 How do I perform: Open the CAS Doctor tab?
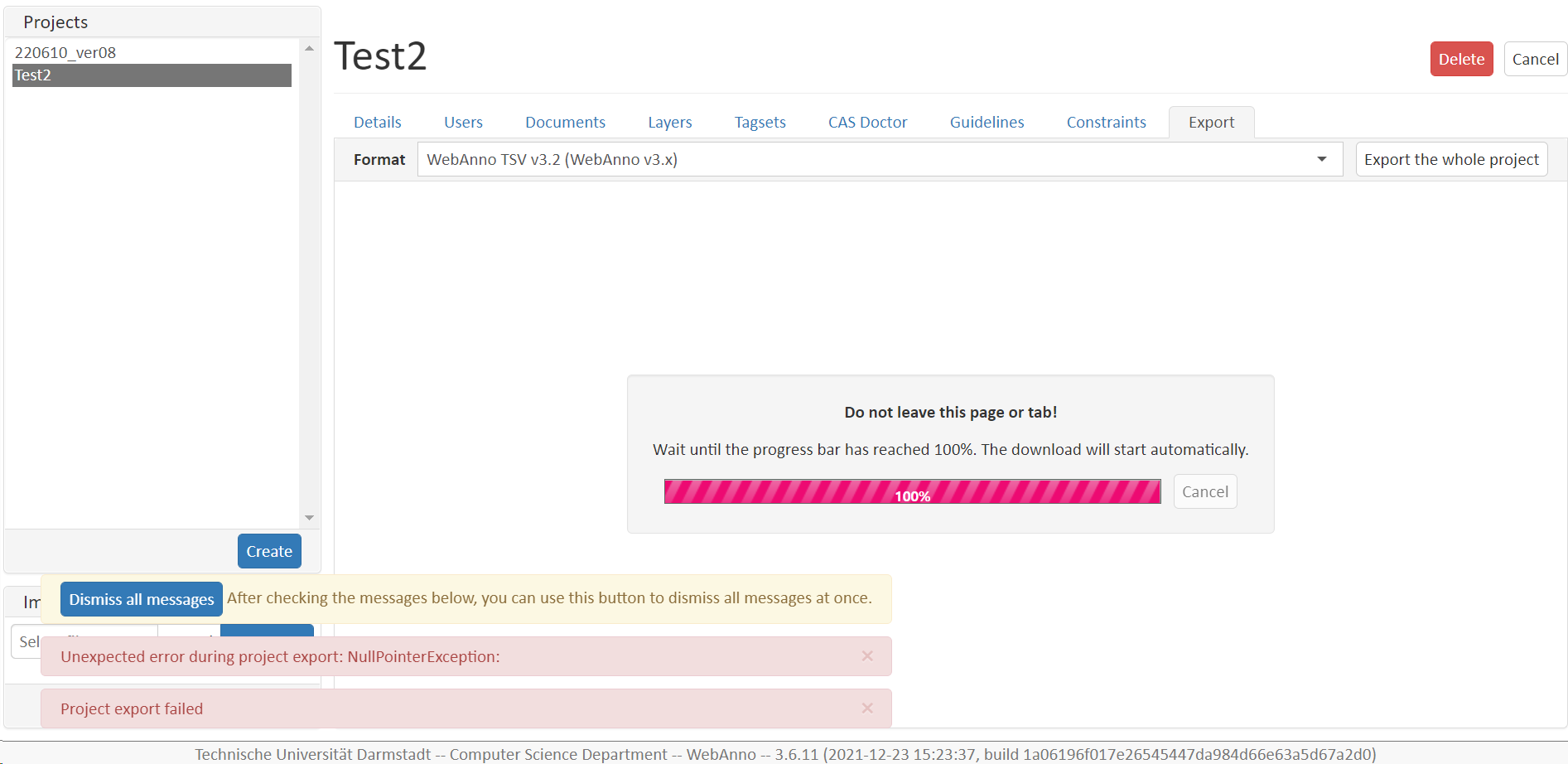867,122
